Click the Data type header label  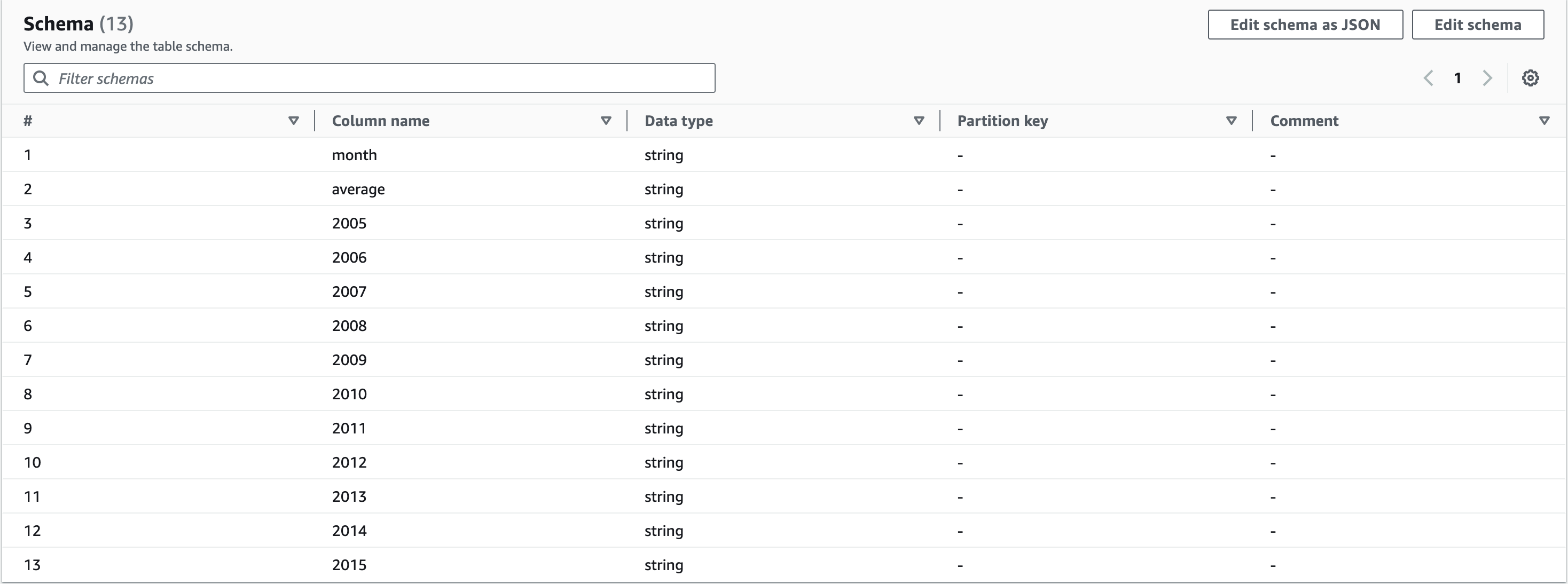pyautogui.click(x=678, y=121)
